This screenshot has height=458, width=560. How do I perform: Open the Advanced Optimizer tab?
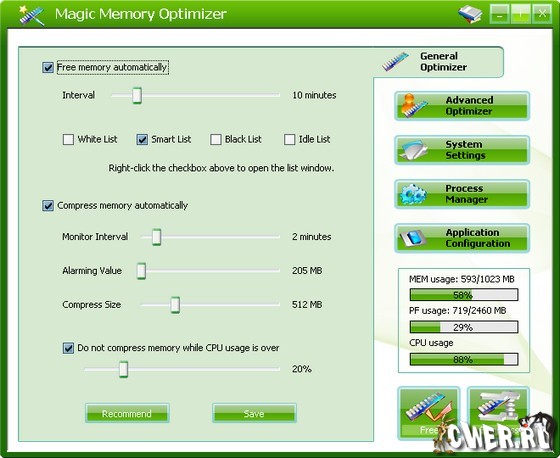[462, 106]
